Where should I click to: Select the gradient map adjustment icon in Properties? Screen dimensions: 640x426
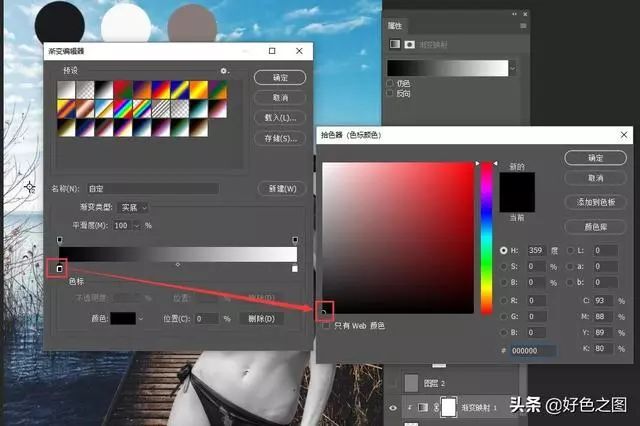point(394,44)
